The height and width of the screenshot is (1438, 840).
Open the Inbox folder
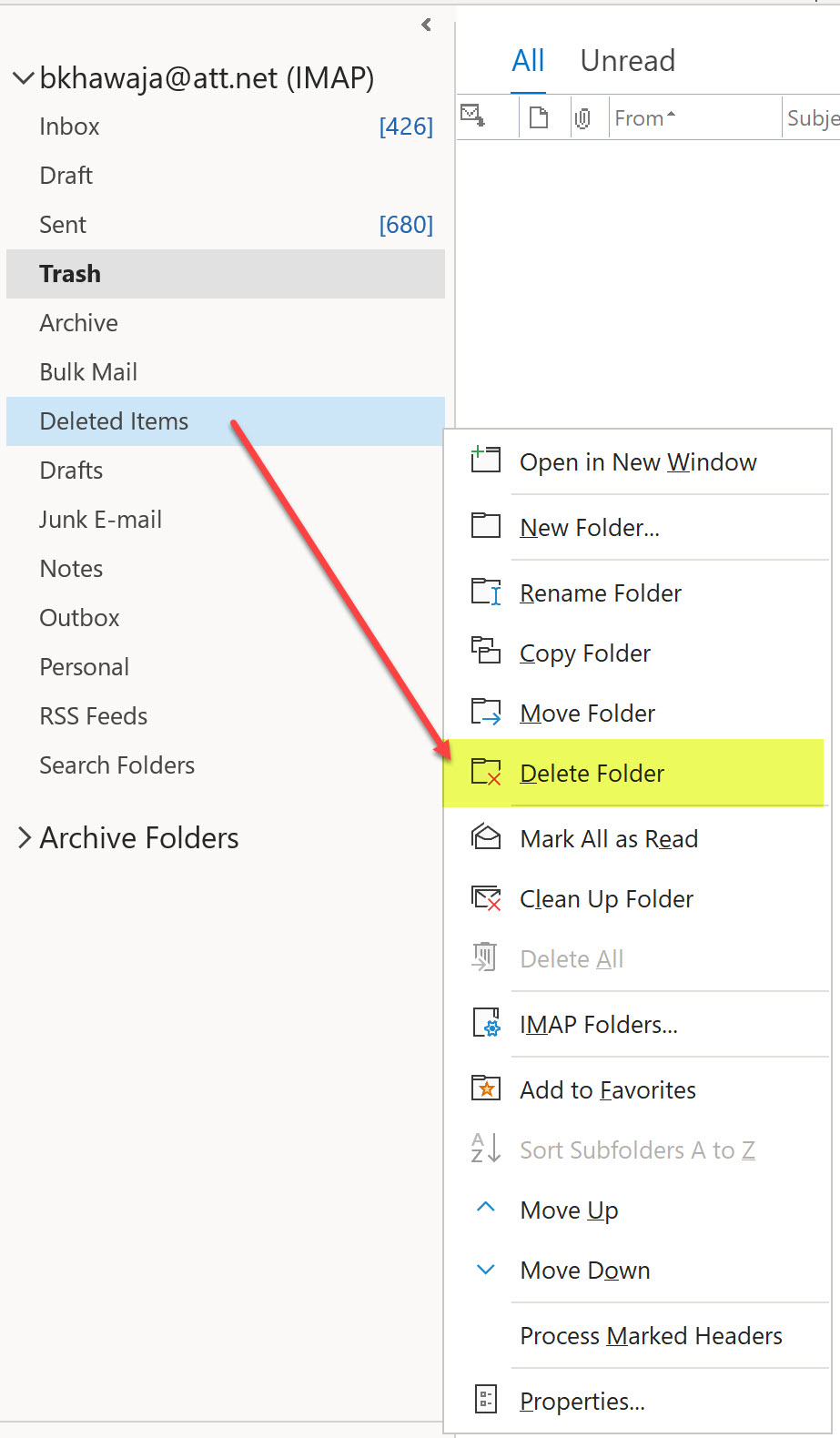tap(69, 127)
